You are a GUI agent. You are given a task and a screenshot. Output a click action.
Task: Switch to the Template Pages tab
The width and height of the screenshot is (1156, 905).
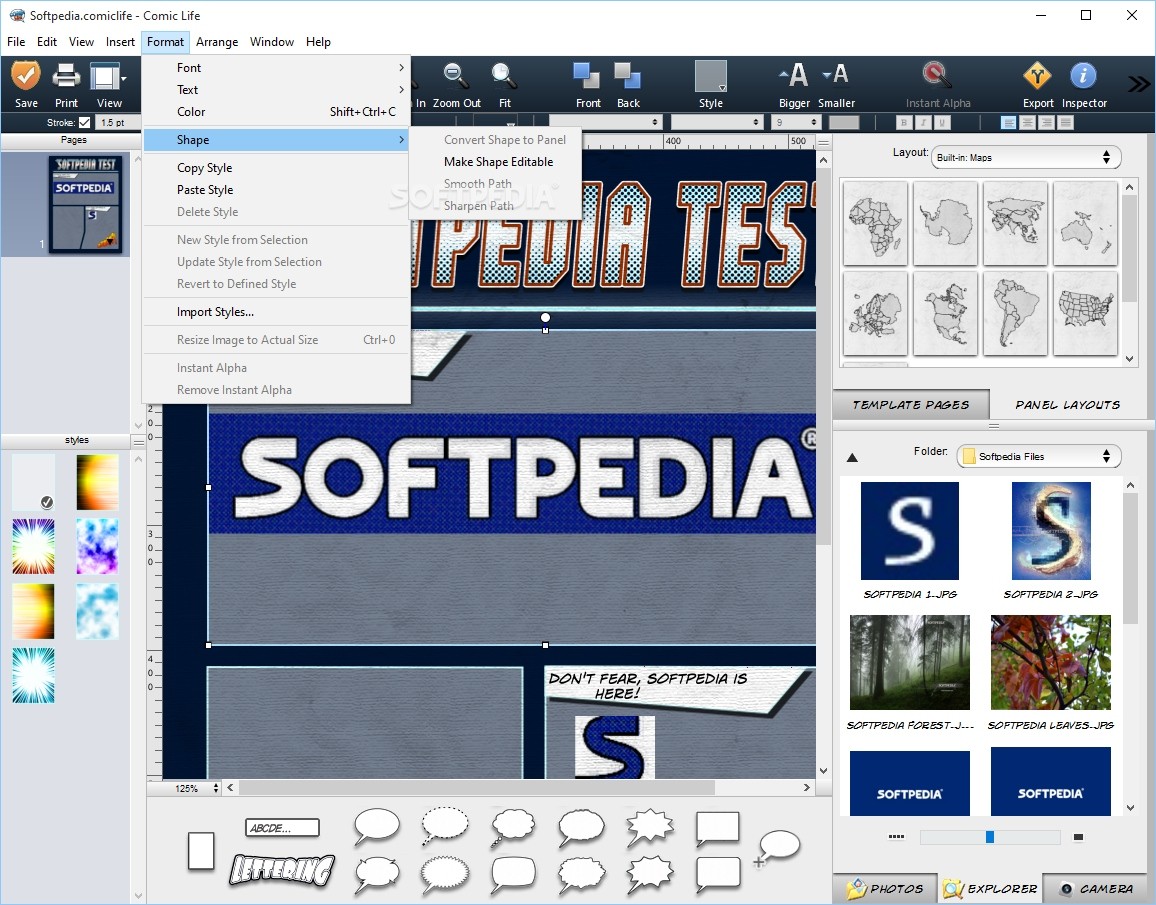(910, 405)
